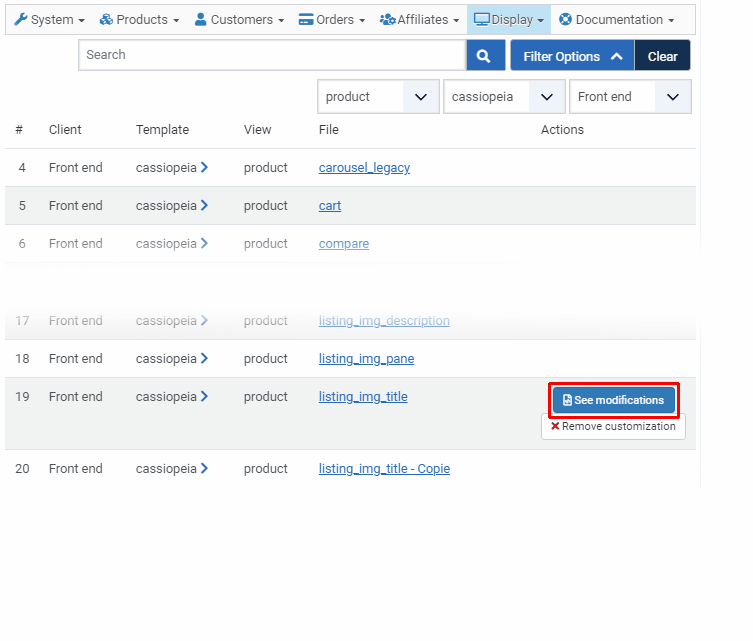Click row number 19

tap(22, 397)
